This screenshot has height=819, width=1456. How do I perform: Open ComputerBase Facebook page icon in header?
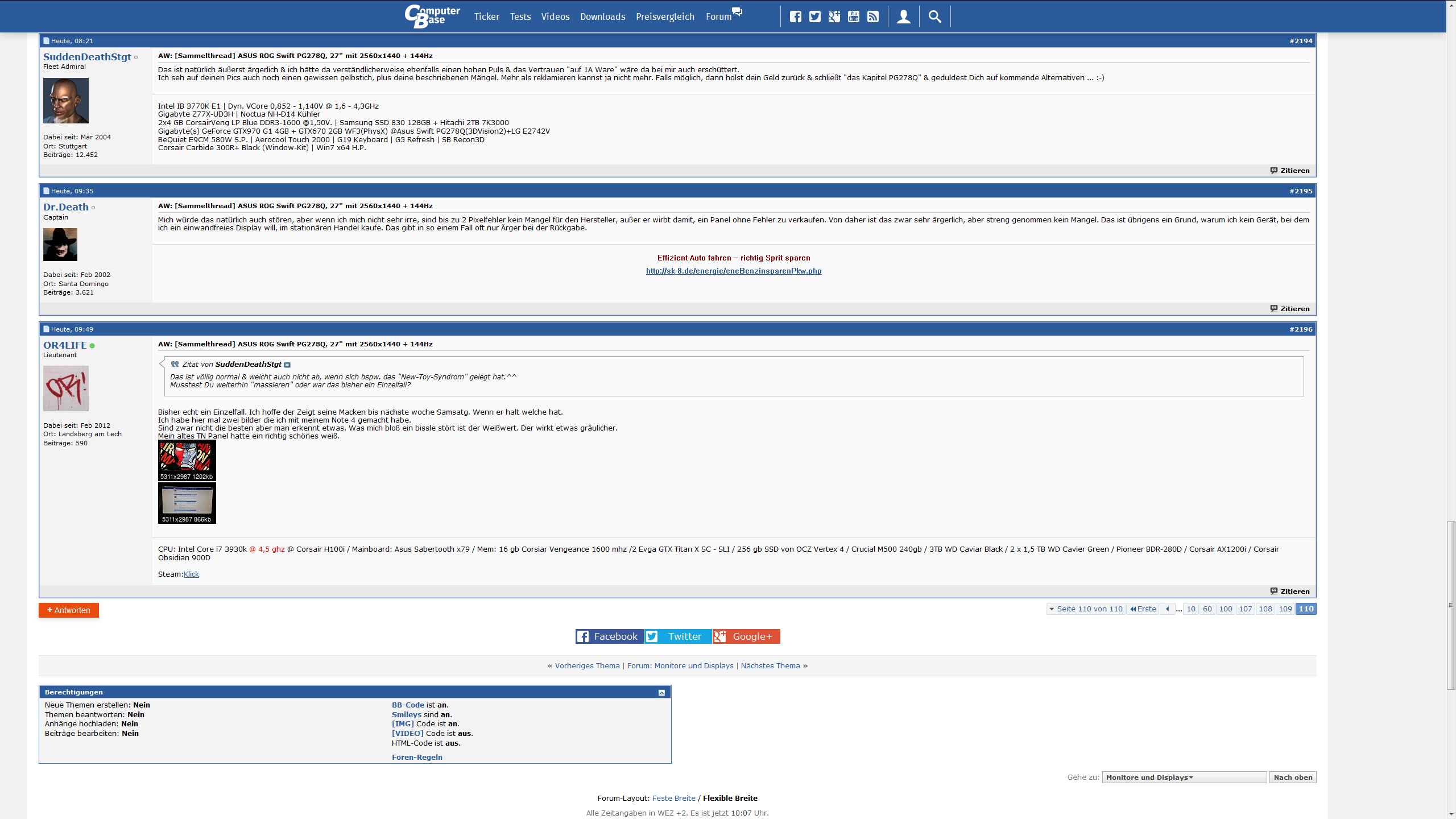pyautogui.click(x=795, y=16)
